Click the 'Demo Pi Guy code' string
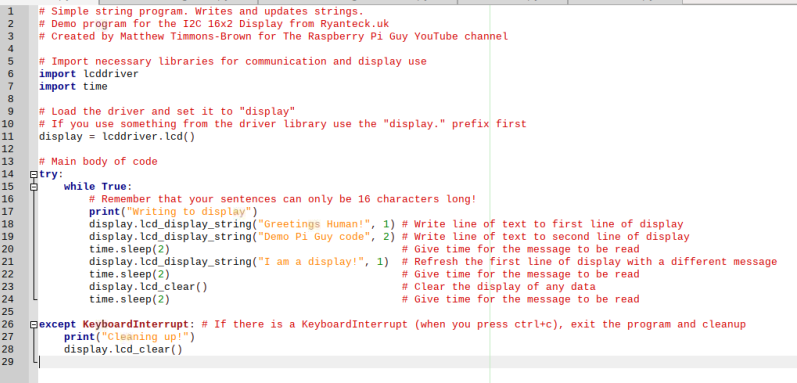Image resolution: width=797 pixels, height=383 pixels. [314, 237]
